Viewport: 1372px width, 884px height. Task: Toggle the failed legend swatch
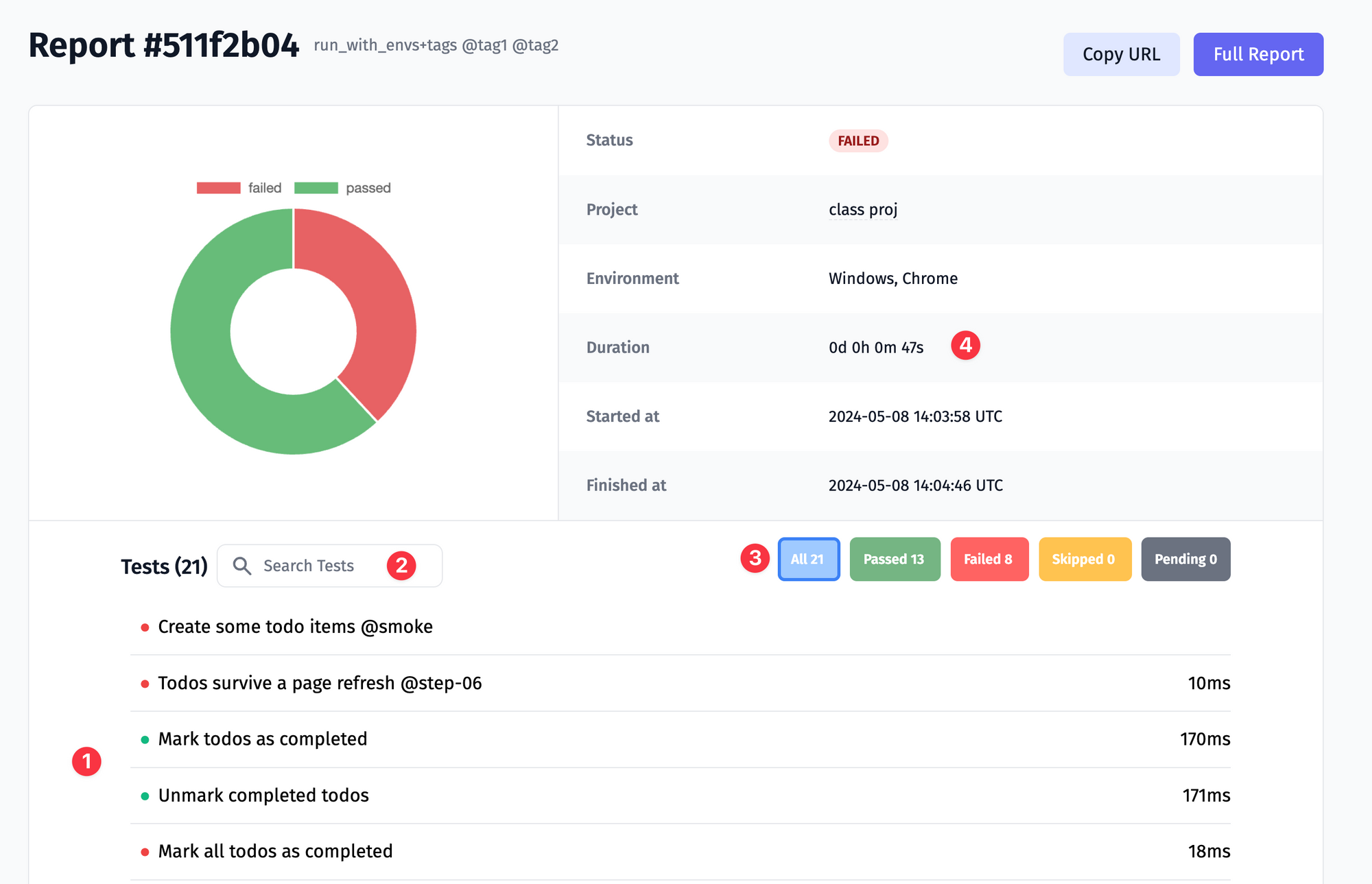tap(218, 188)
